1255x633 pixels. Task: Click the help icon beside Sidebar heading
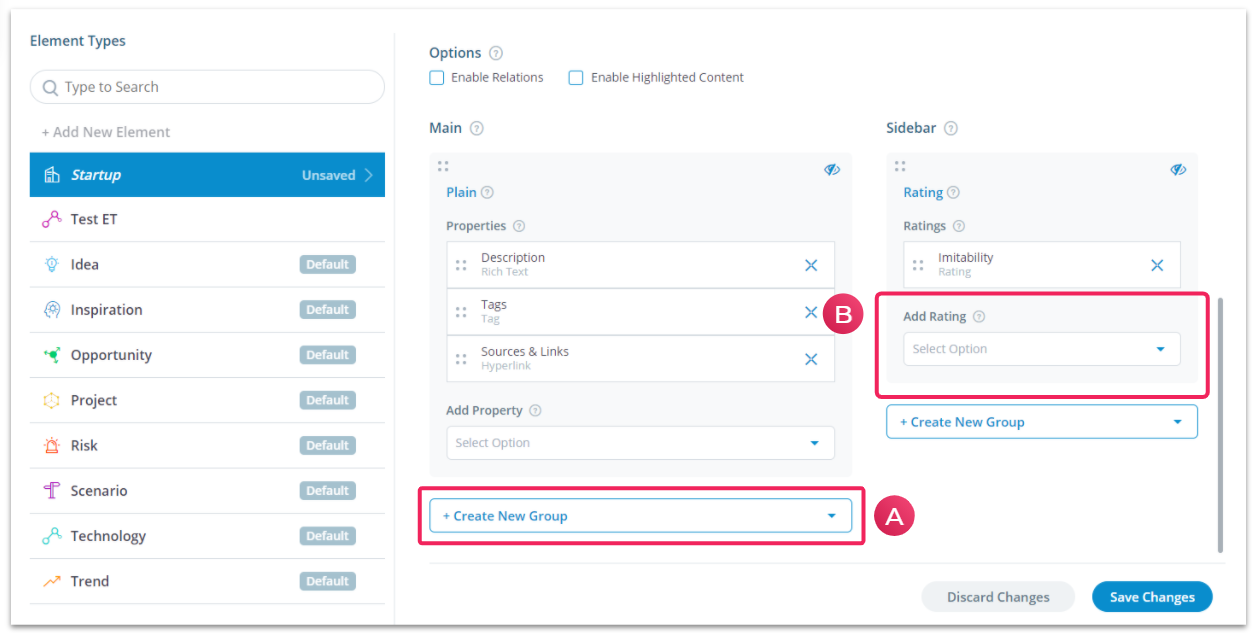point(951,128)
